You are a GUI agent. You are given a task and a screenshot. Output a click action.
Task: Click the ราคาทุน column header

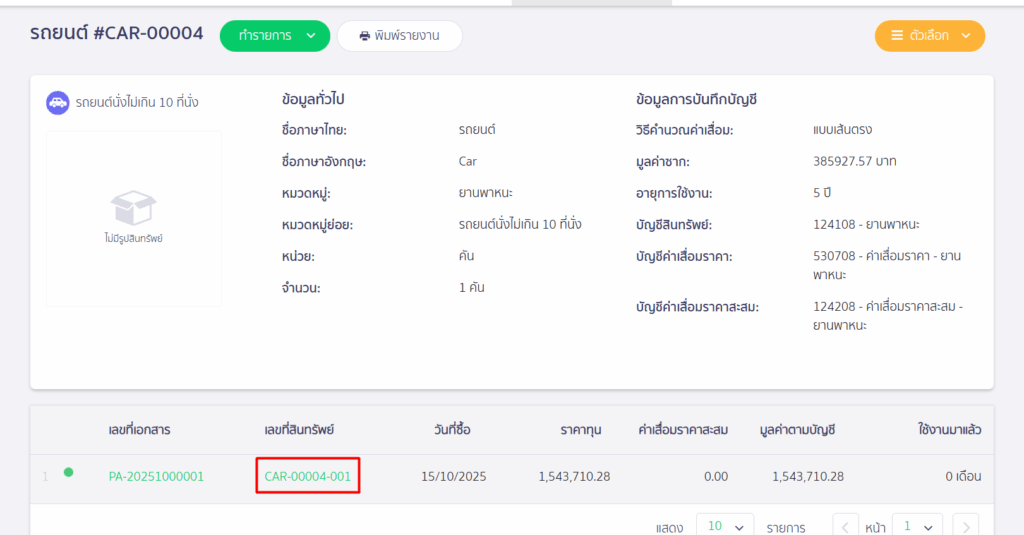[585, 430]
